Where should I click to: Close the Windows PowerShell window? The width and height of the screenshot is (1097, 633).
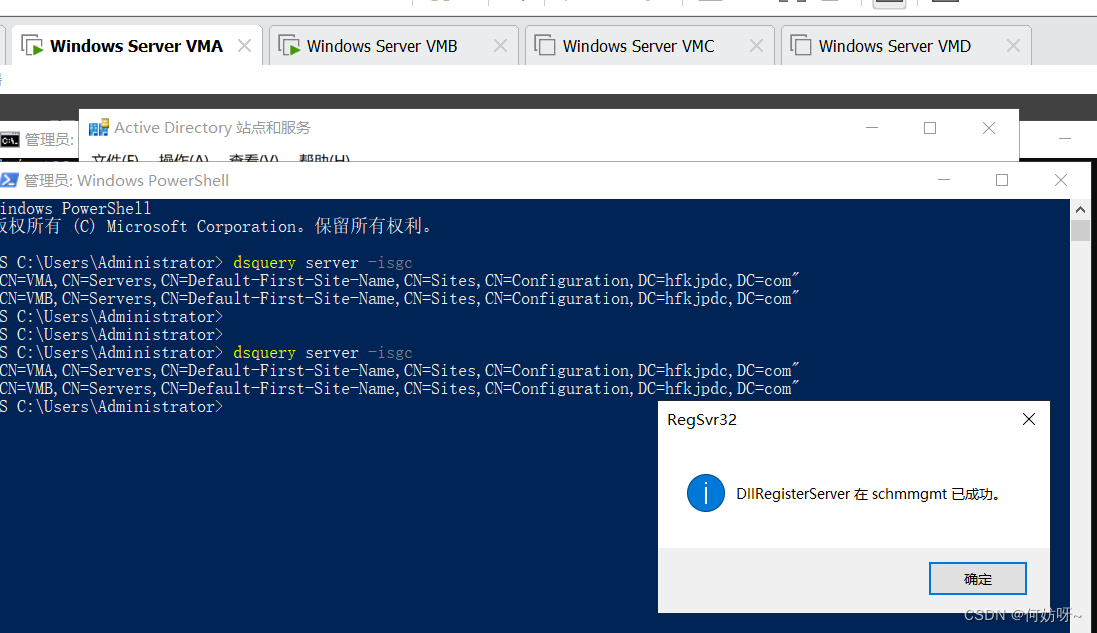click(1061, 180)
